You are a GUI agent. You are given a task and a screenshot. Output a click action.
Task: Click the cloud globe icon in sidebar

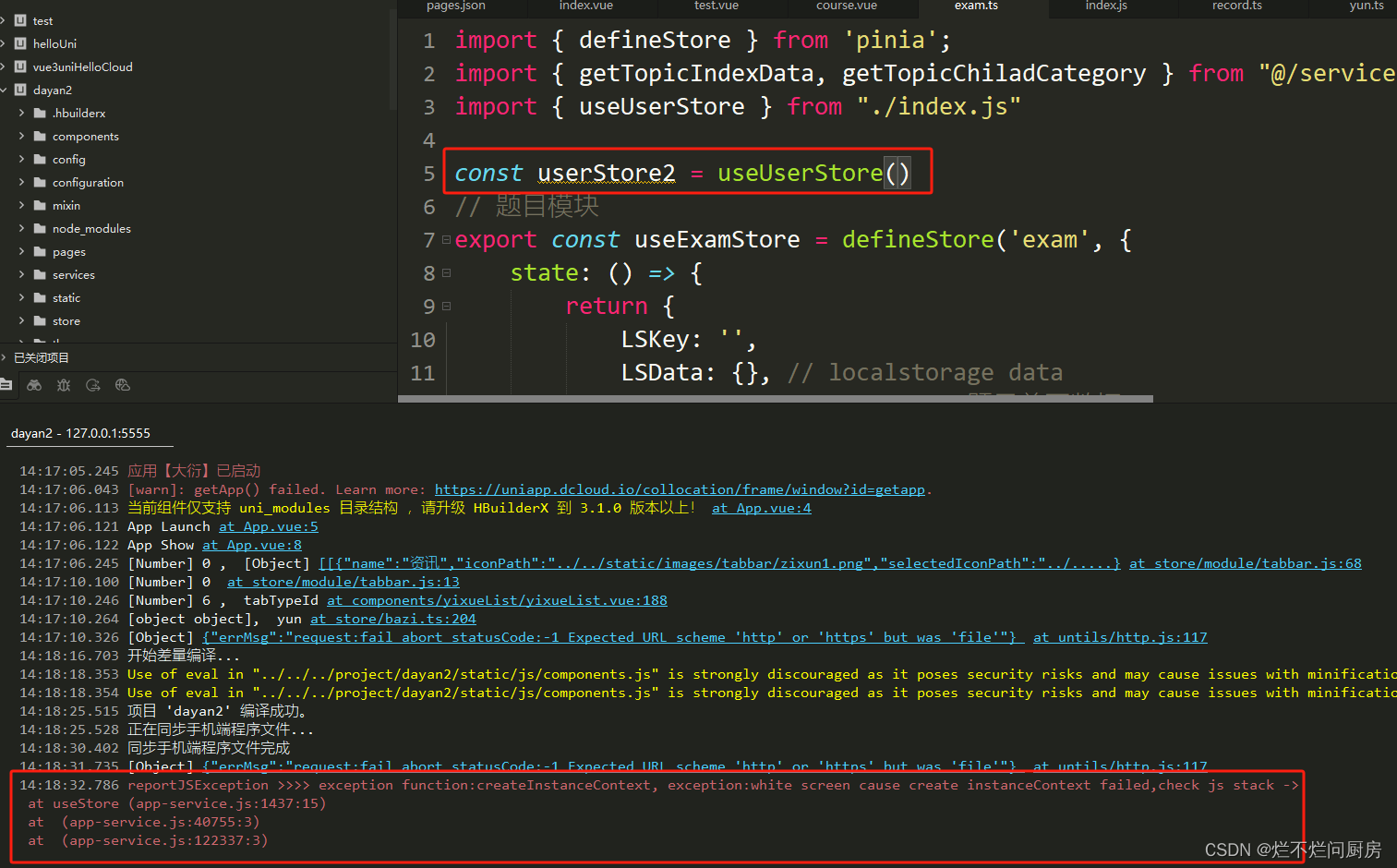122,385
